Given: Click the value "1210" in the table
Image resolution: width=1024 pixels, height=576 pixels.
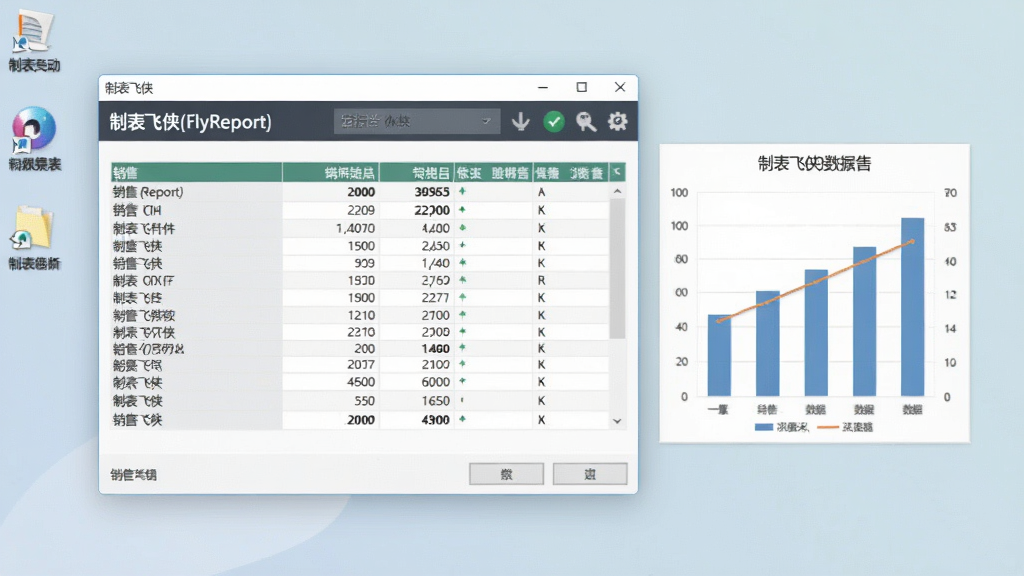Looking at the screenshot, I should point(361,315).
